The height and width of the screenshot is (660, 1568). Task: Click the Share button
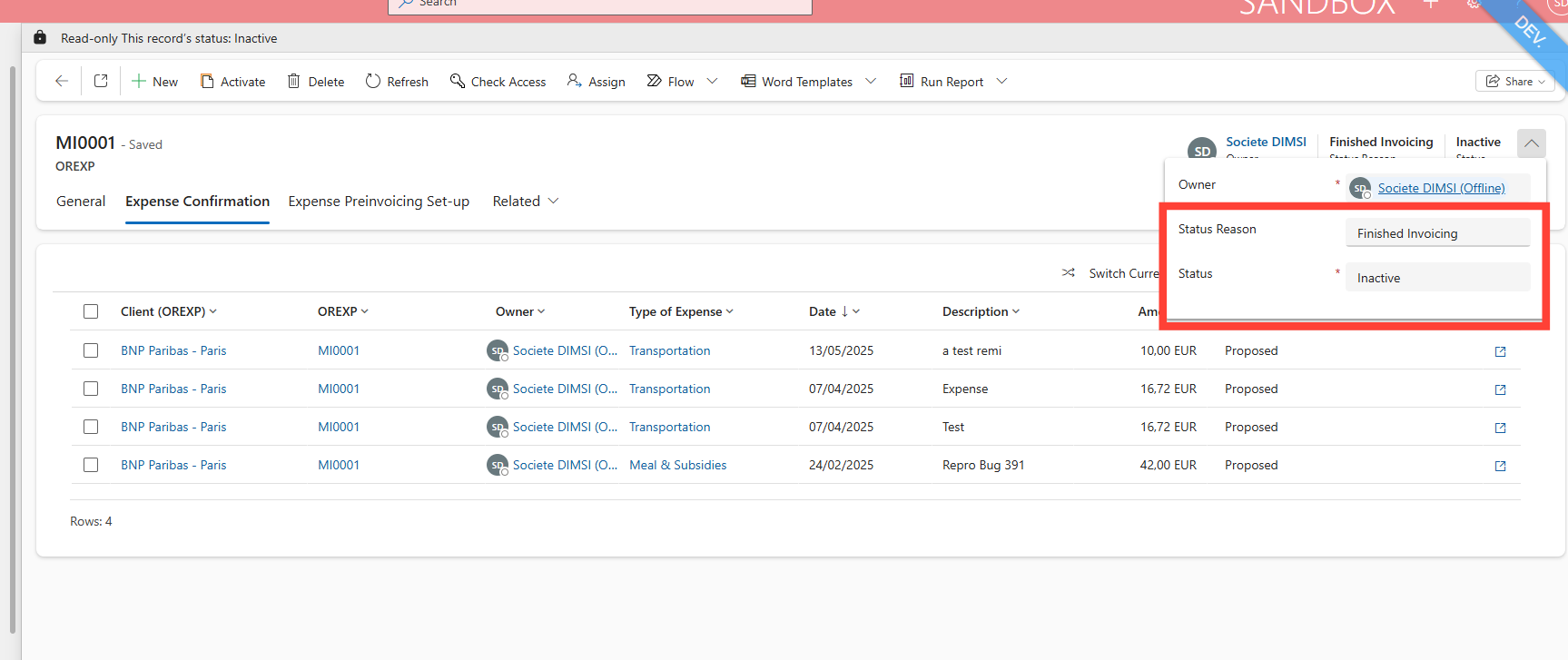(x=1515, y=81)
